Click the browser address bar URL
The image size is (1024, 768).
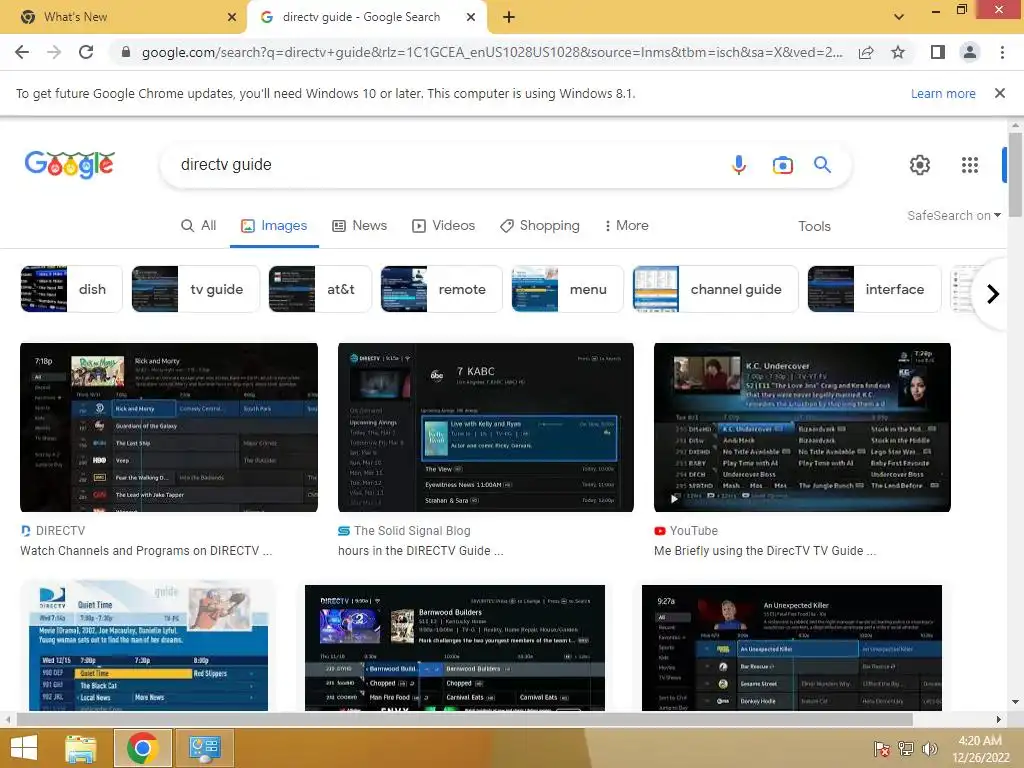(492, 52)
